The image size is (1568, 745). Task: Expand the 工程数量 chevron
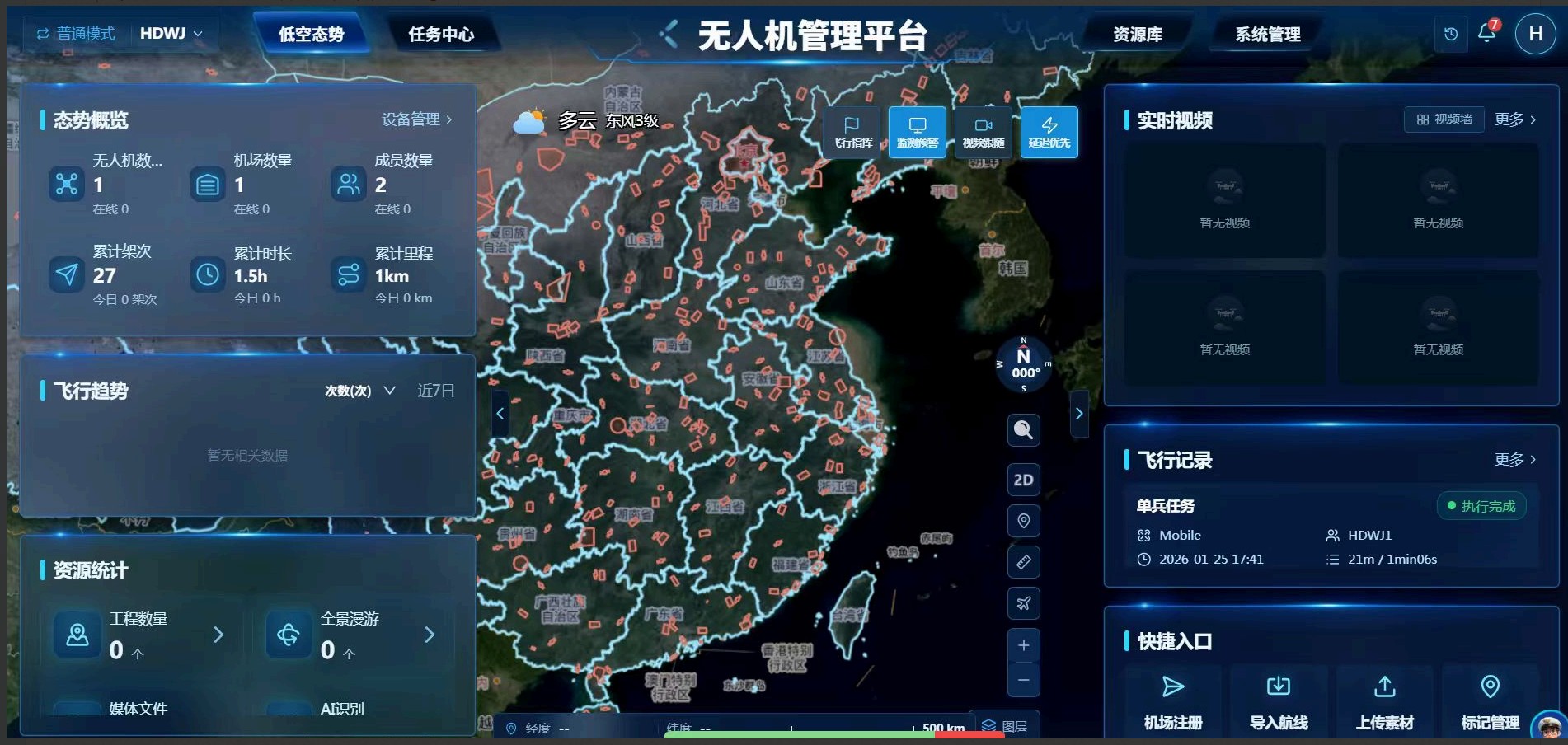click(x=218, y=635)
